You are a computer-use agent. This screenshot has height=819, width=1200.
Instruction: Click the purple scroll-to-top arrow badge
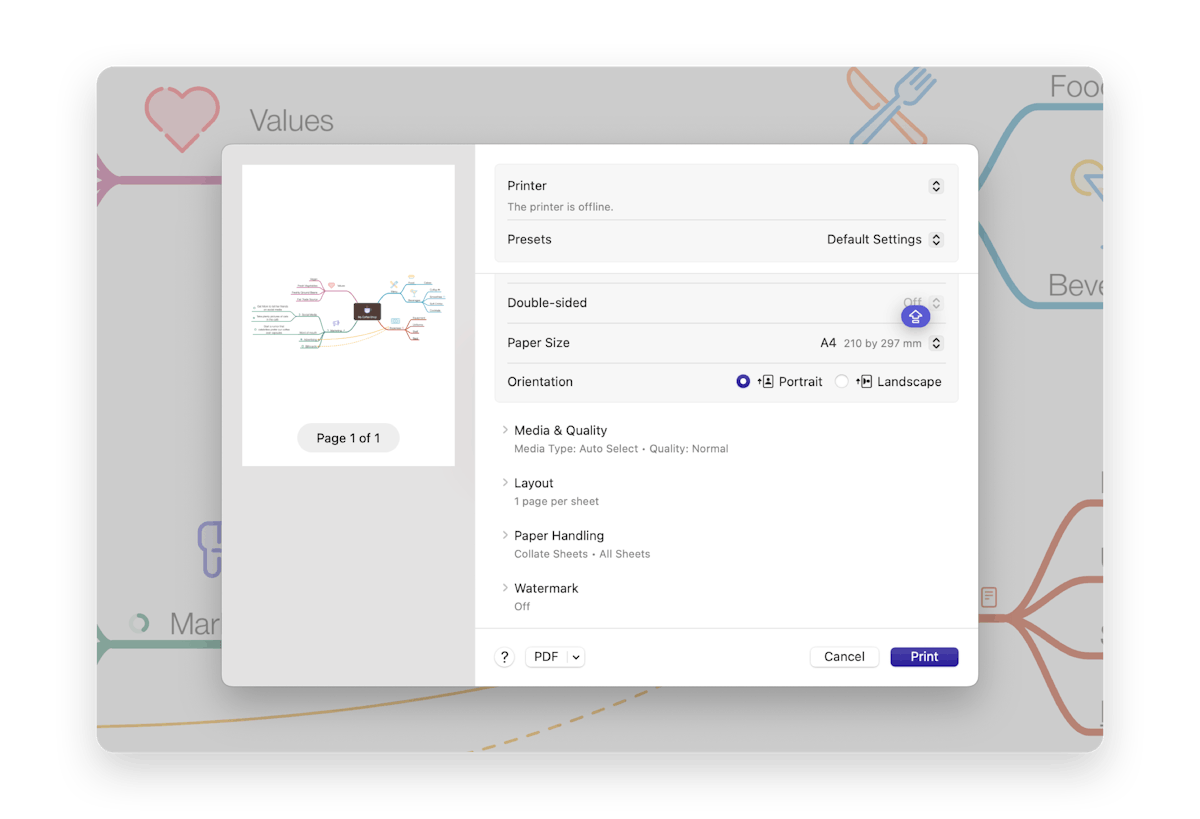[x=915, y=317]
